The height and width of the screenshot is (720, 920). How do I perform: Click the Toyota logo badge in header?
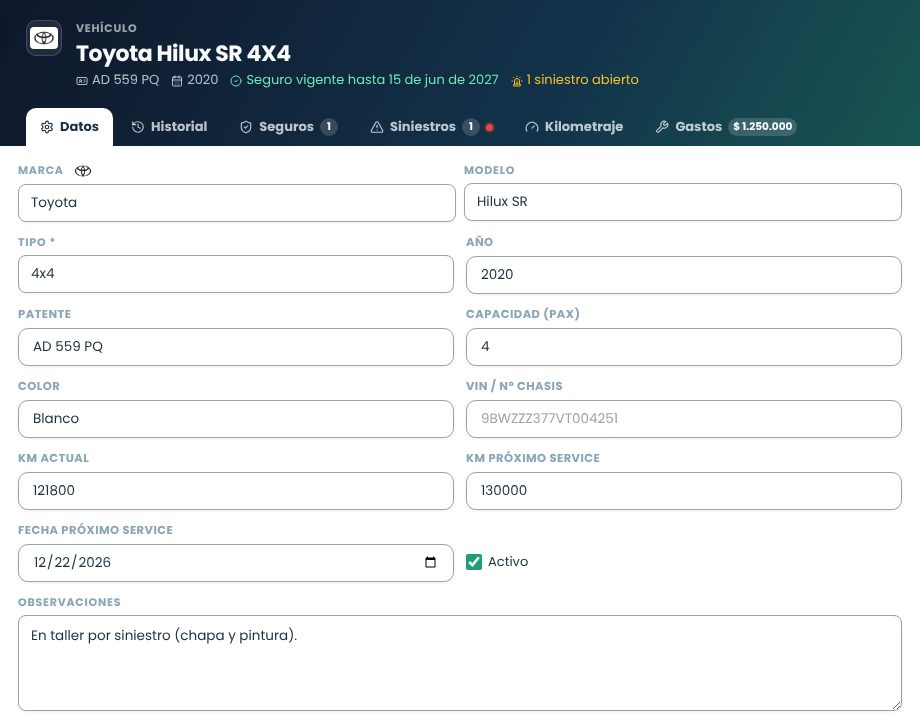[44, 38]
